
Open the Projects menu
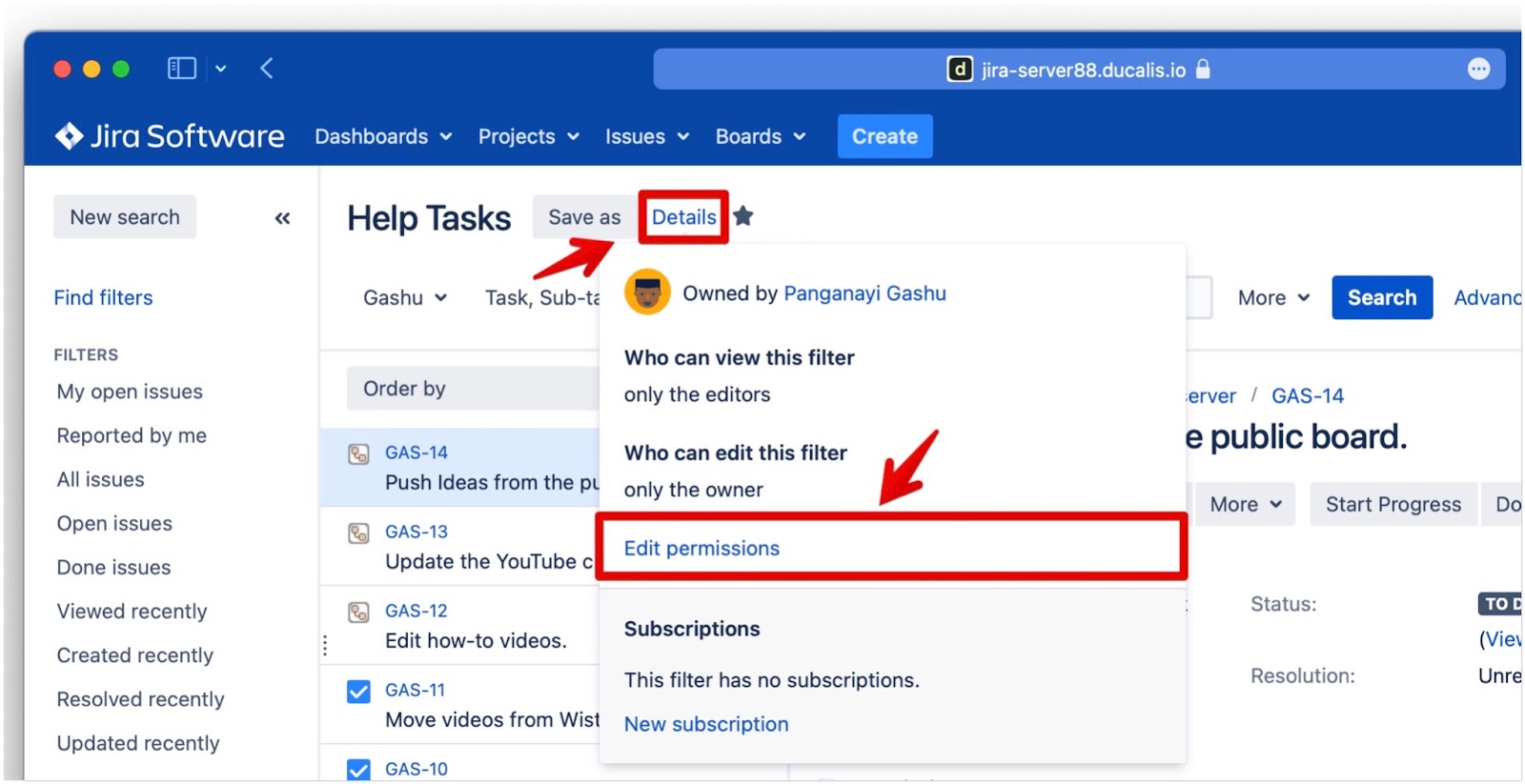[x=528, y=136]
